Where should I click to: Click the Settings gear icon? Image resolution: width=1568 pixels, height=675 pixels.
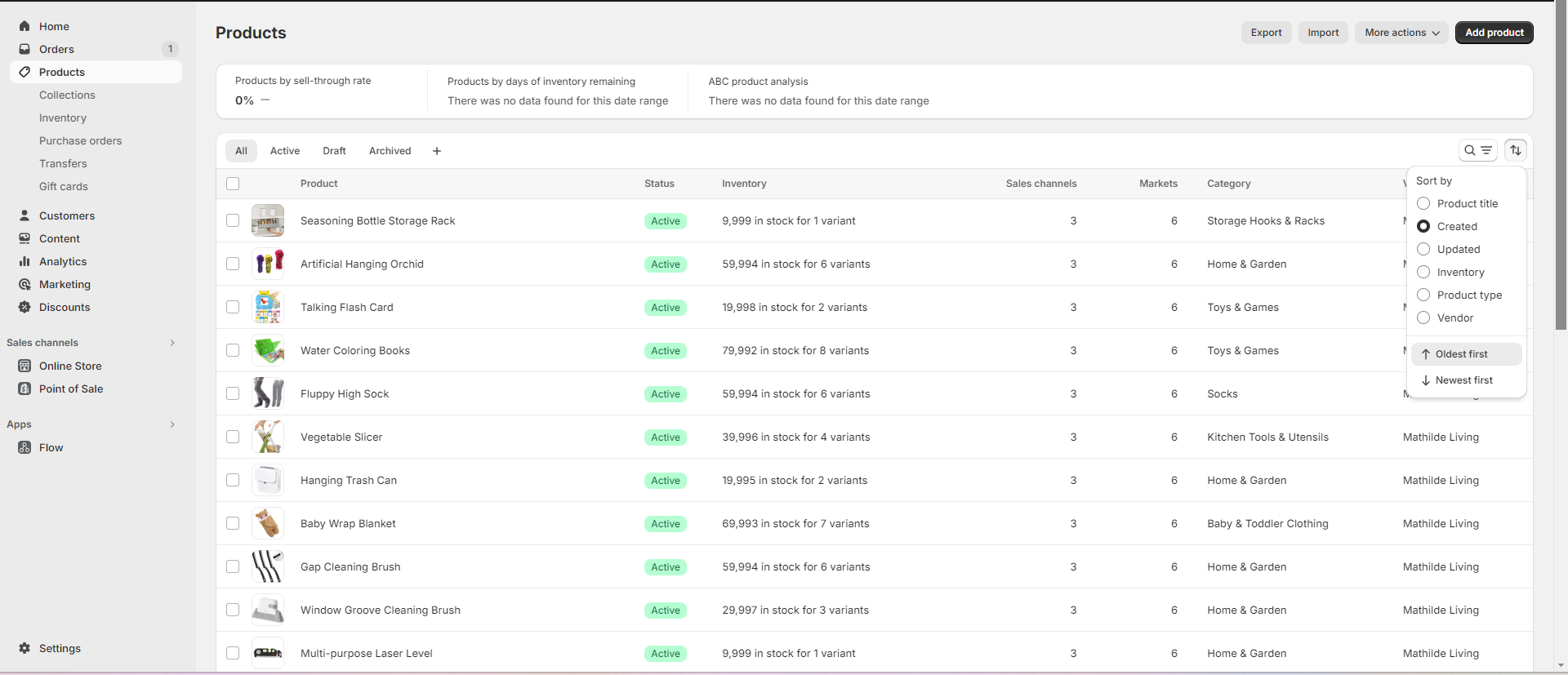point(24,648)
